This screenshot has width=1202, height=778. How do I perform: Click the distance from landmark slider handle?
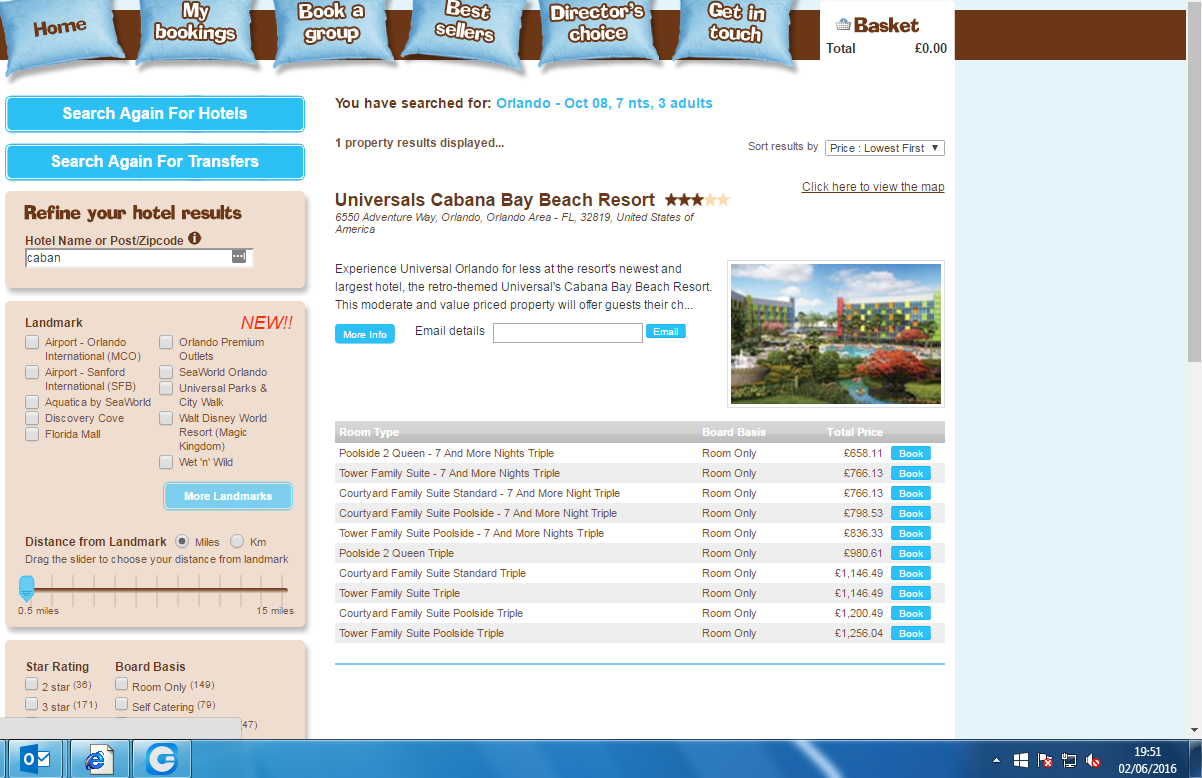point(27,588)
